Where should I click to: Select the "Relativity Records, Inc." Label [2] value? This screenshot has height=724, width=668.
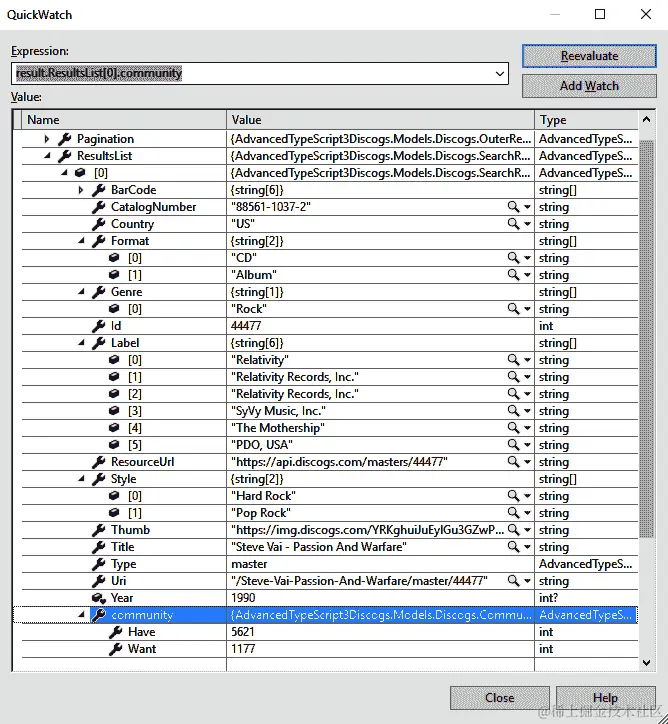coord(295,394)
